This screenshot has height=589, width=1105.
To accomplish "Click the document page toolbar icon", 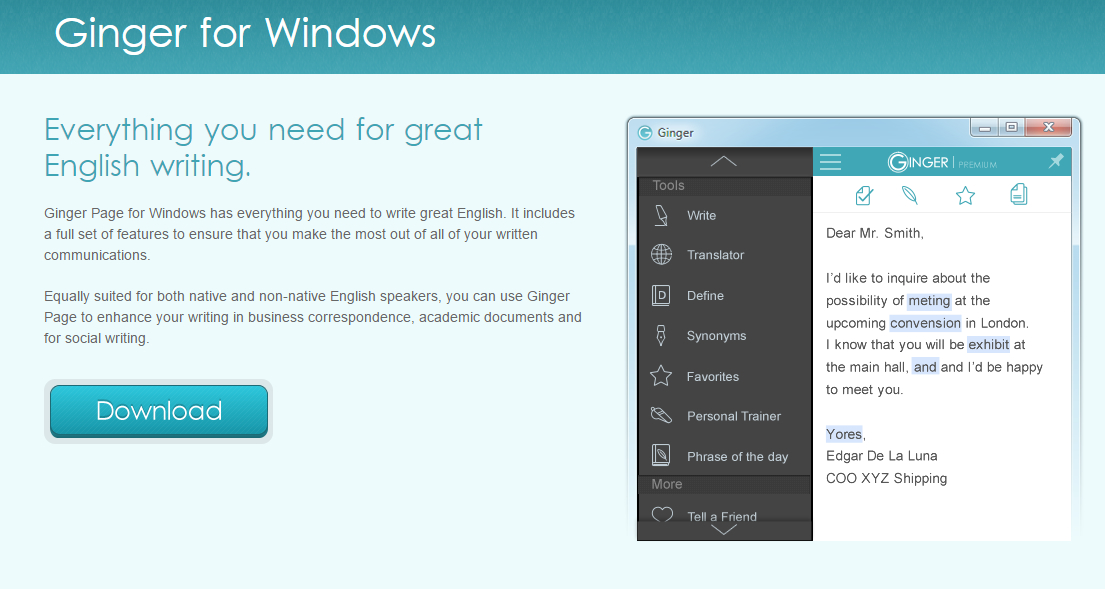I will point(1018,194).
